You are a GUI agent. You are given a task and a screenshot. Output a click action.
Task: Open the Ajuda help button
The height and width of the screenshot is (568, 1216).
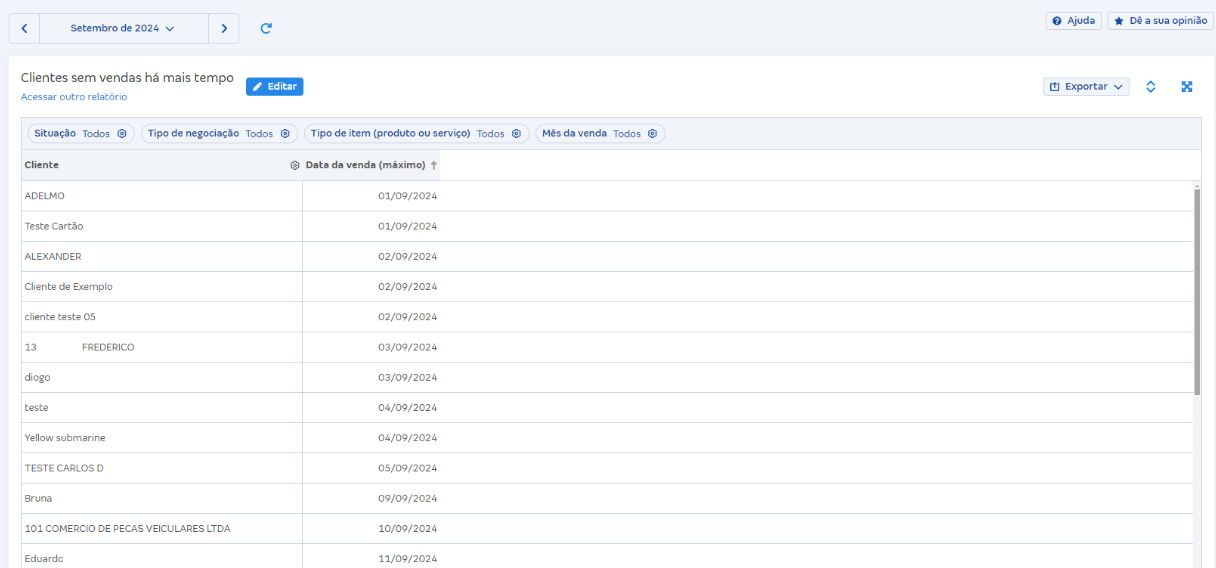(x=1073, y=21)
